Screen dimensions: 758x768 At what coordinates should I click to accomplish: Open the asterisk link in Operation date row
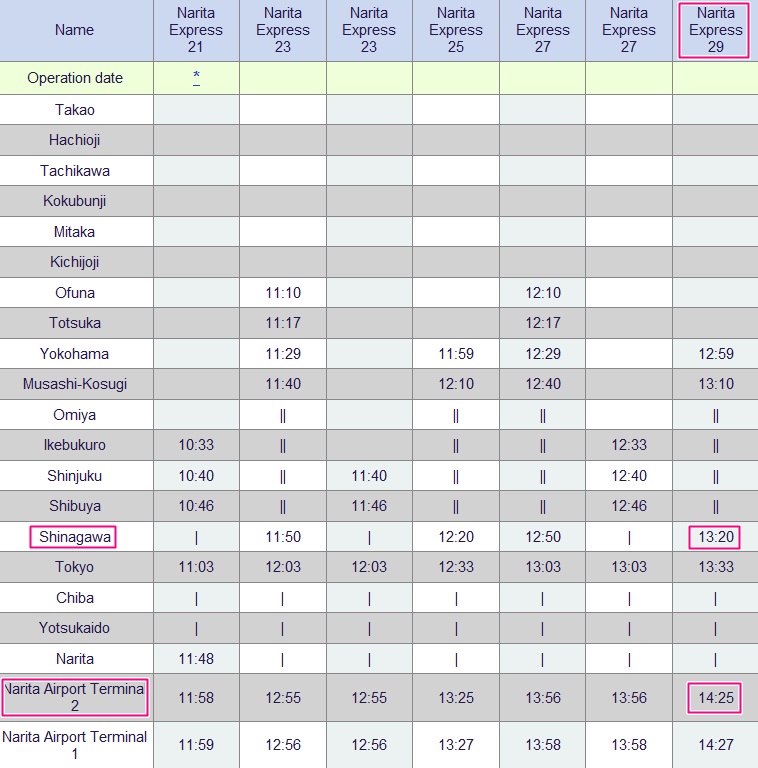pyautogui.click(x=196, y=77)
